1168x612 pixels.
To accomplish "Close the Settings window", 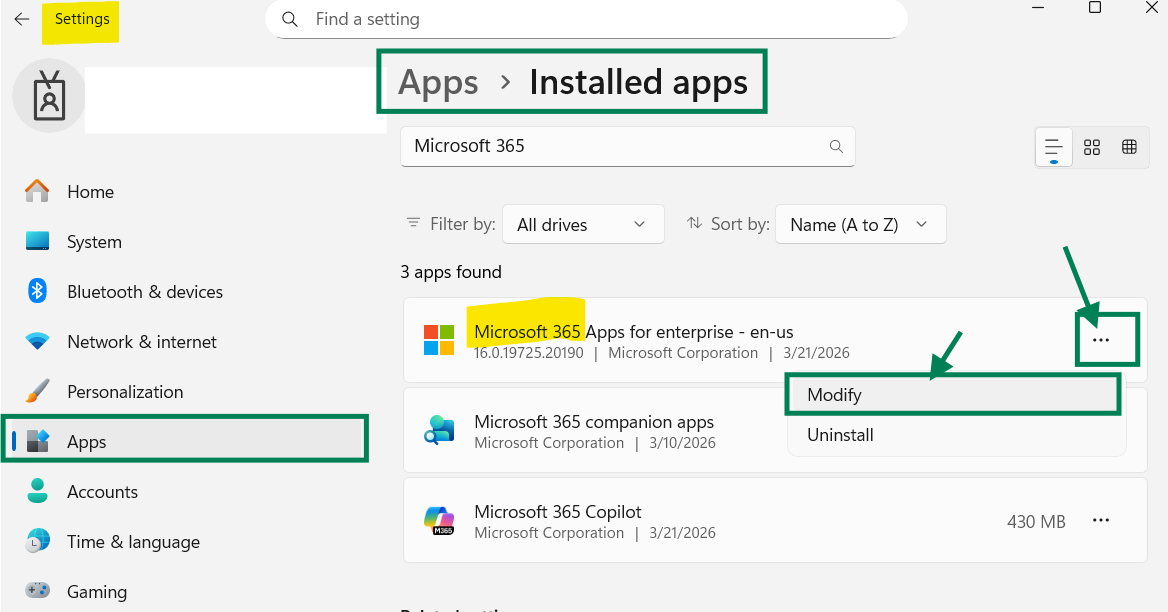I will point(1151,7).
